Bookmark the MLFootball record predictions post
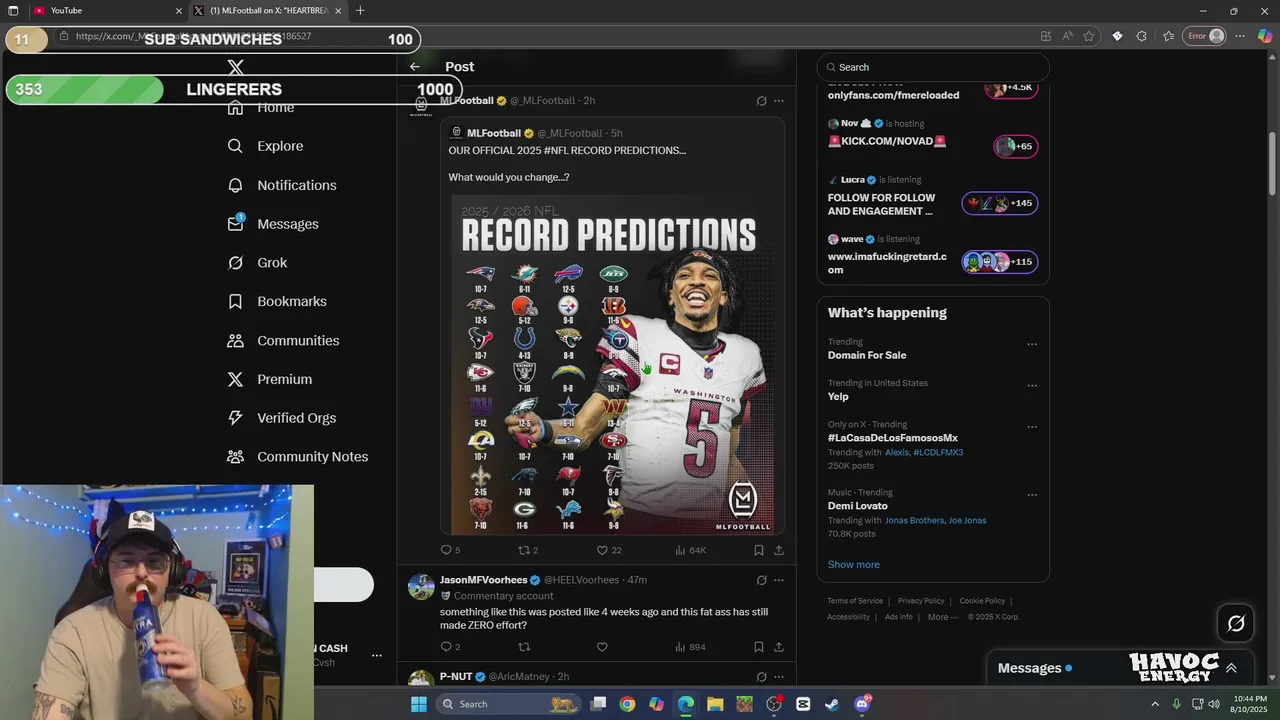The image size is (1280, 720). [x=759, y=550]
